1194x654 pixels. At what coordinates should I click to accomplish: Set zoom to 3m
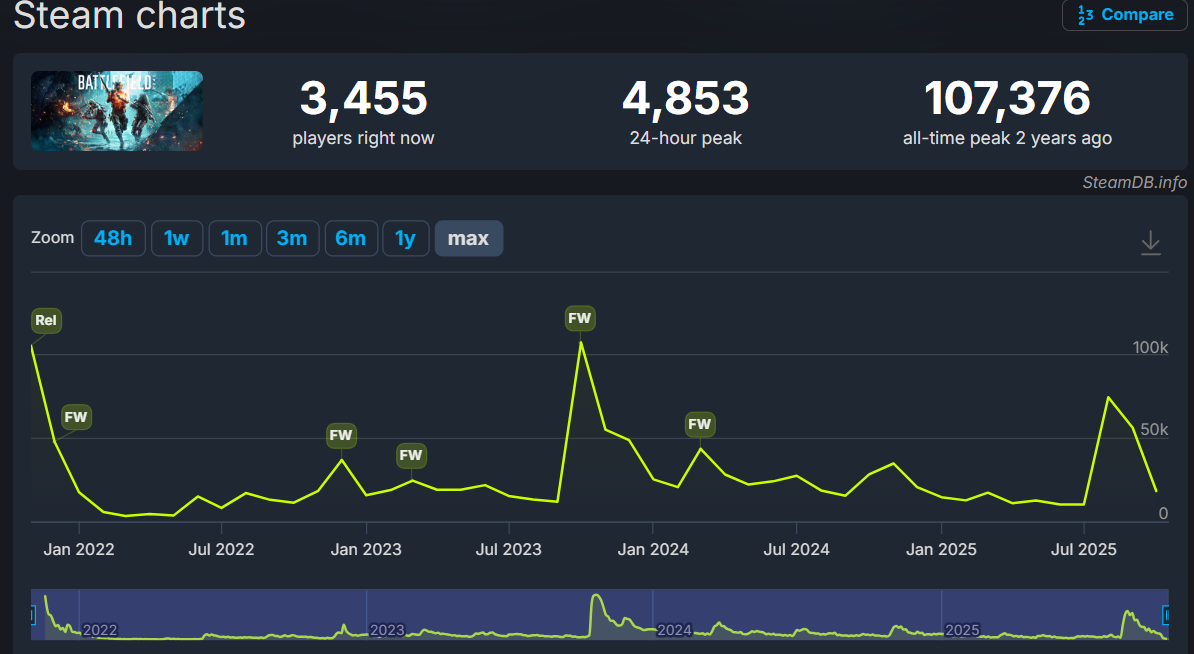tap(292, 238)
